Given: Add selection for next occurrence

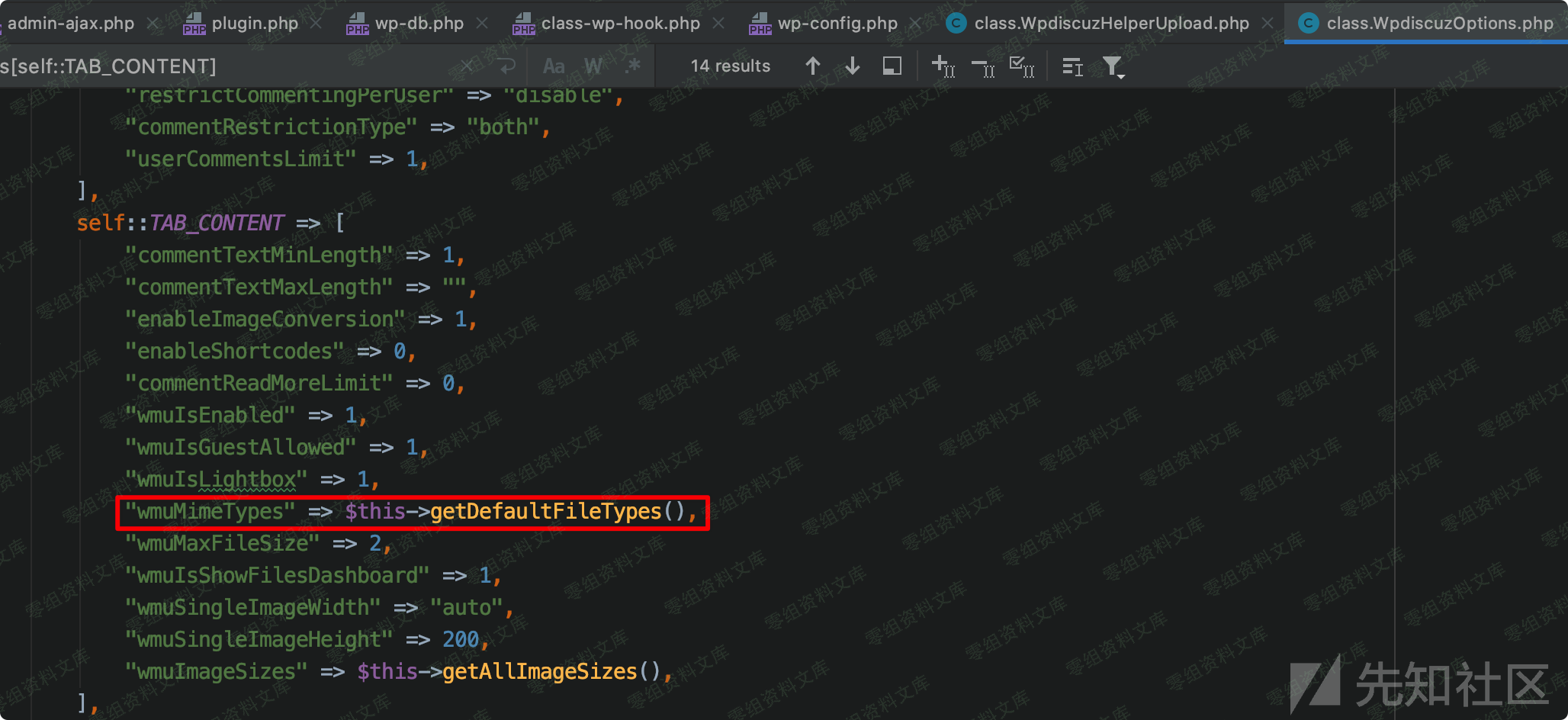Looking at the screenshot, I should (943, 66).
